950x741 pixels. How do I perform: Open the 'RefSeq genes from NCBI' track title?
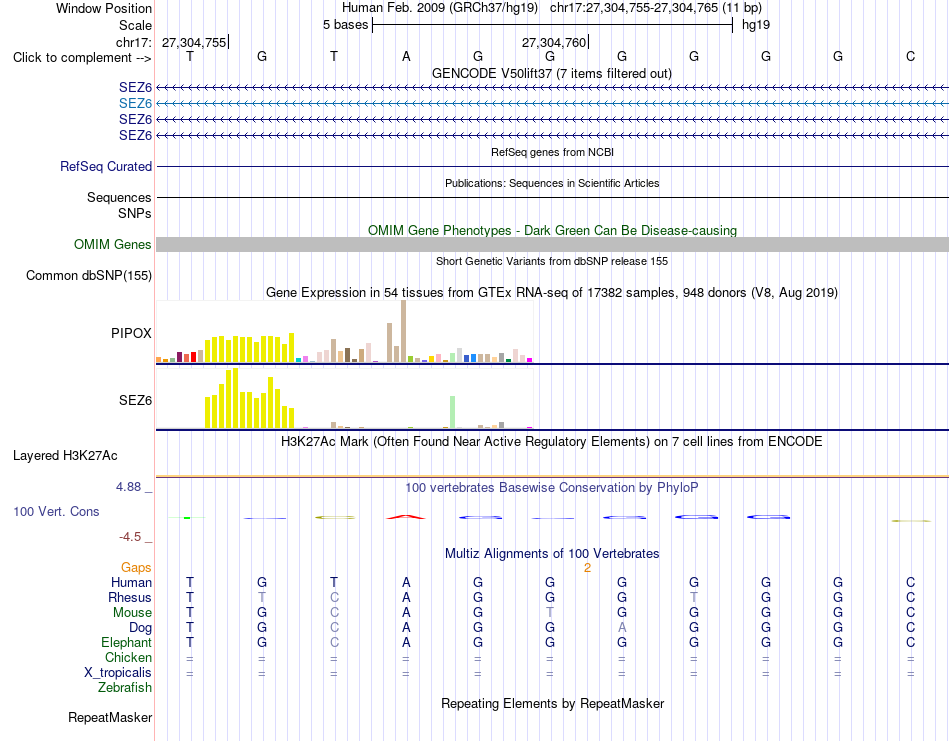pyautogui.click(x=552, y=152)
